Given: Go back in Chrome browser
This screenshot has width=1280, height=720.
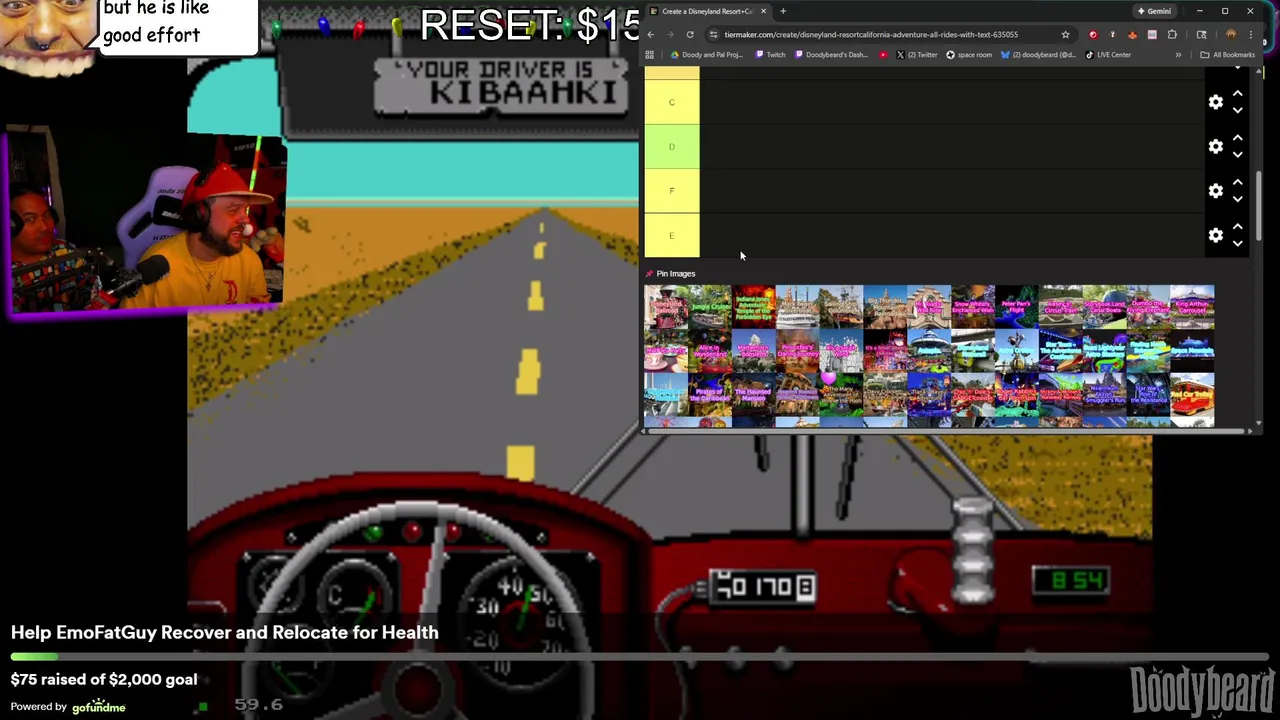Looking at the screenshot, I should pos(650,34).
